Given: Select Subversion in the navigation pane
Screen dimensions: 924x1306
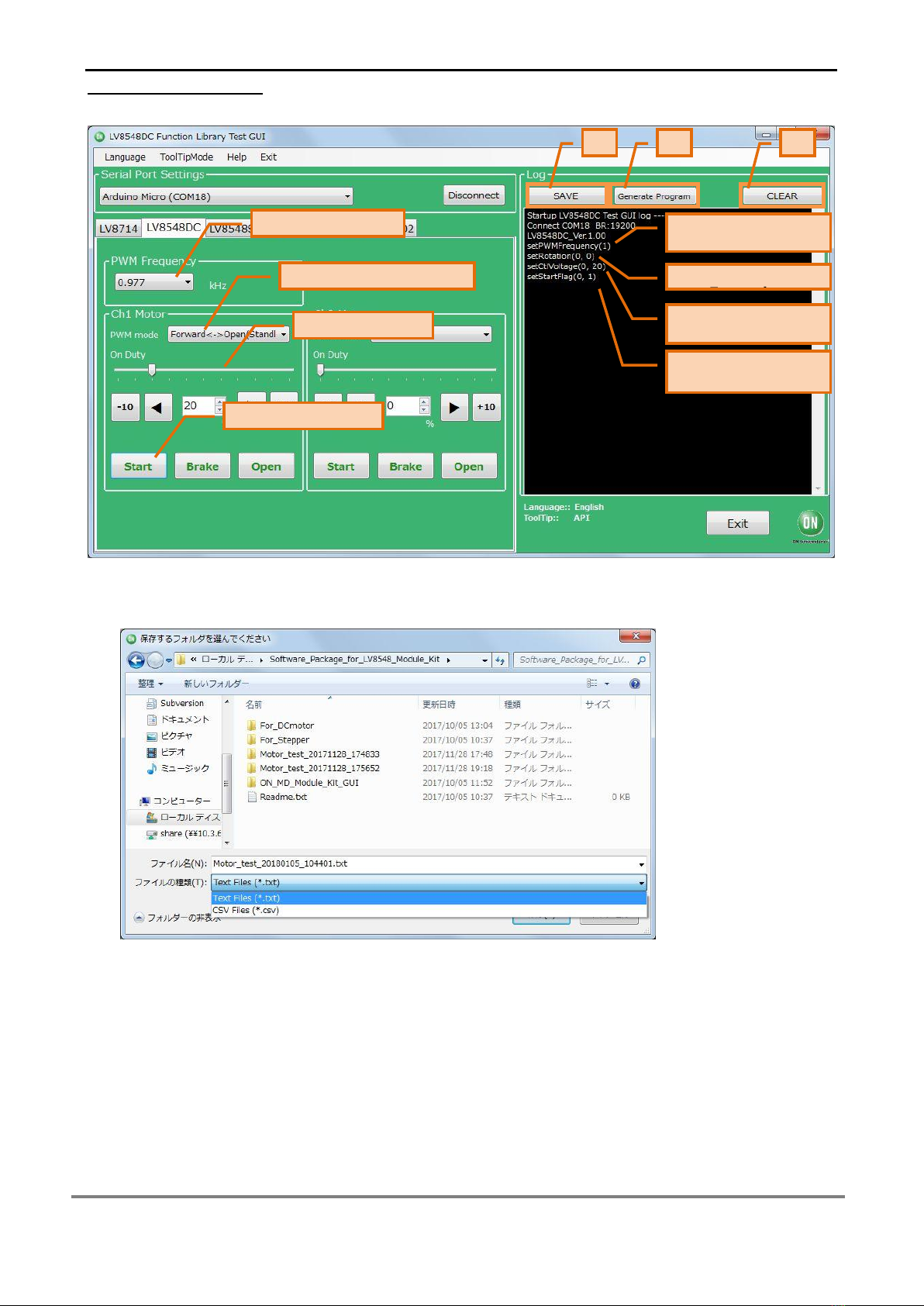Looking at the screenshot, I should (x=181, y=704).
